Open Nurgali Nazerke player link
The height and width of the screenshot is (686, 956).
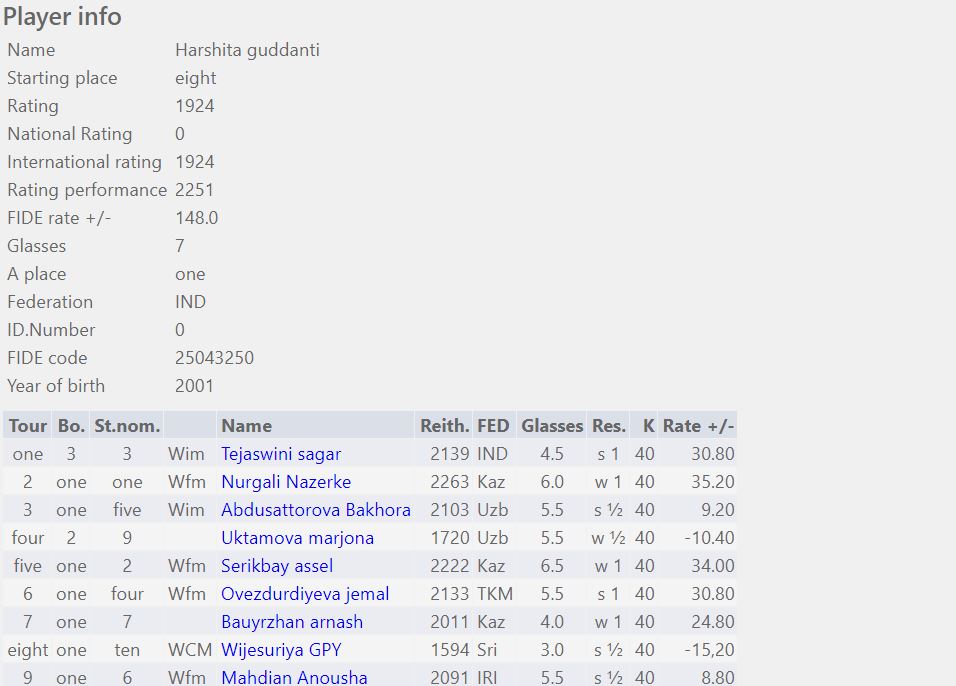click(x=286, y=482)
